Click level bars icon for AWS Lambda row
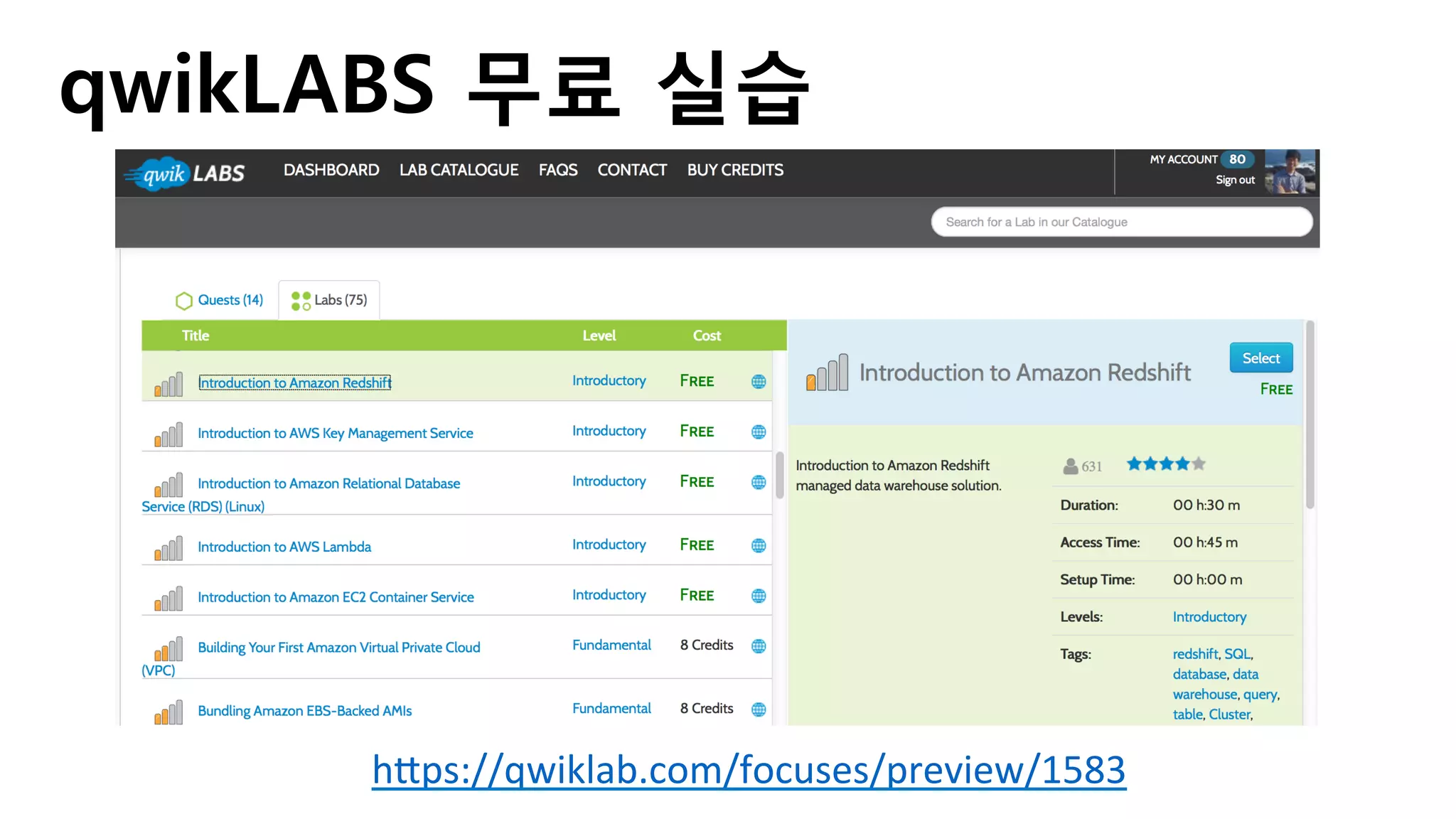 (x=168, y=548)
